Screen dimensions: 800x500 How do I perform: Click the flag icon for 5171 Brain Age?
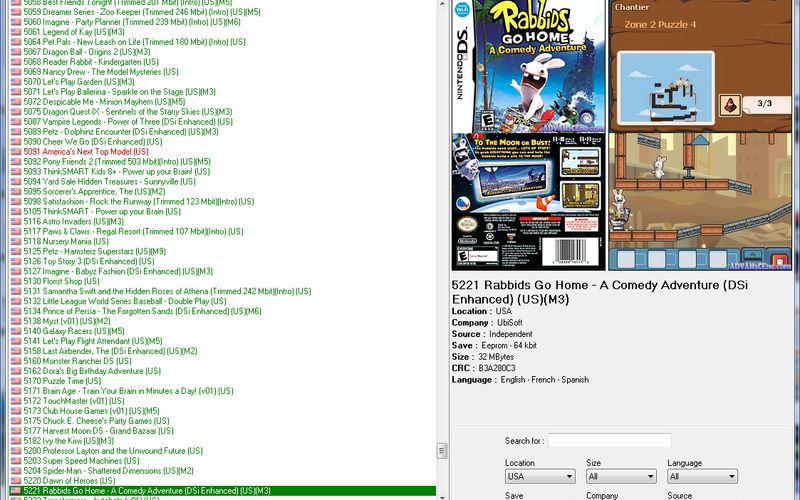pyautogui.click(x=15, y=391)
